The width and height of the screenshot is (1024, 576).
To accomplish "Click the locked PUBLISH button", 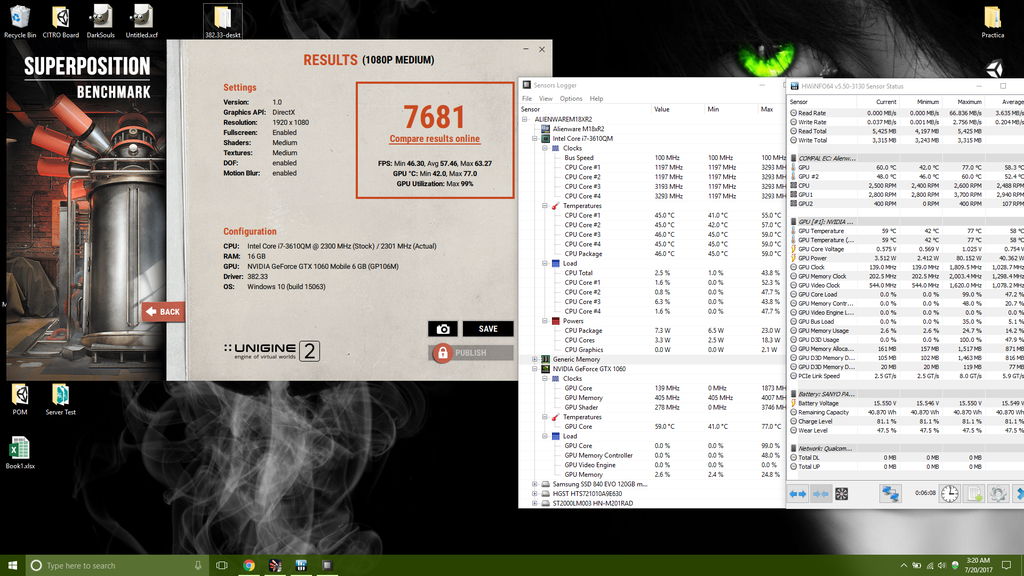I will pos(471,353).
